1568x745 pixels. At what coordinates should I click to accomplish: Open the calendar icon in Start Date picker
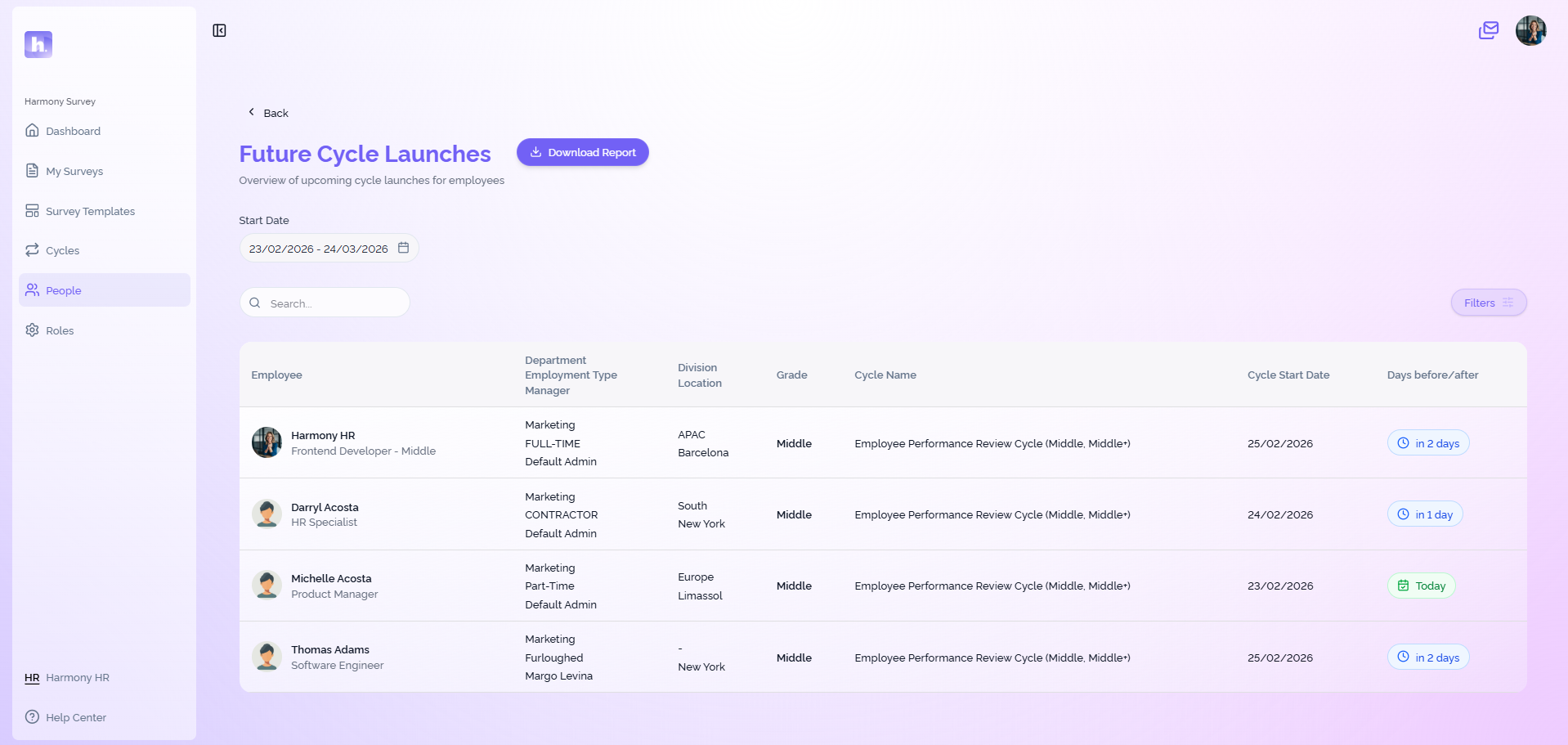pos(403,248)
